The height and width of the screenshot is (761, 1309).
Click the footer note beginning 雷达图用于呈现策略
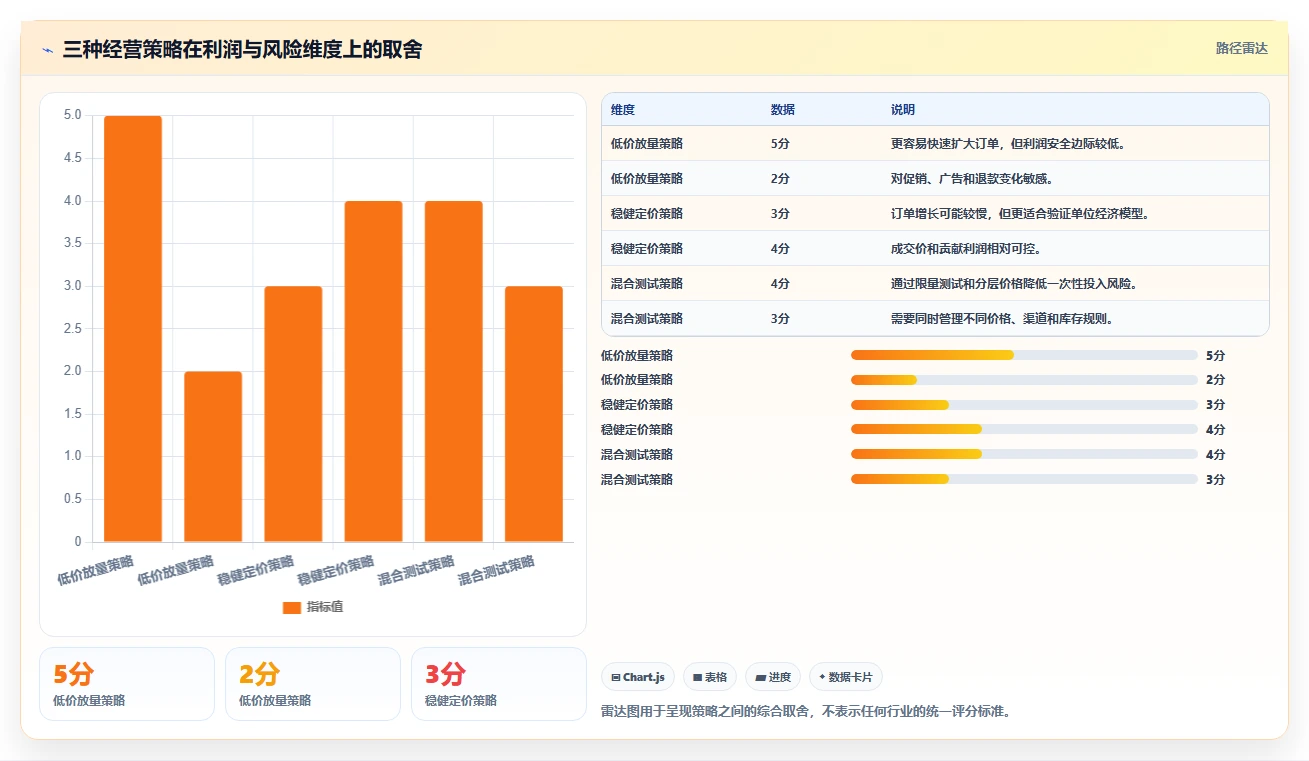(x=805, y=712)
